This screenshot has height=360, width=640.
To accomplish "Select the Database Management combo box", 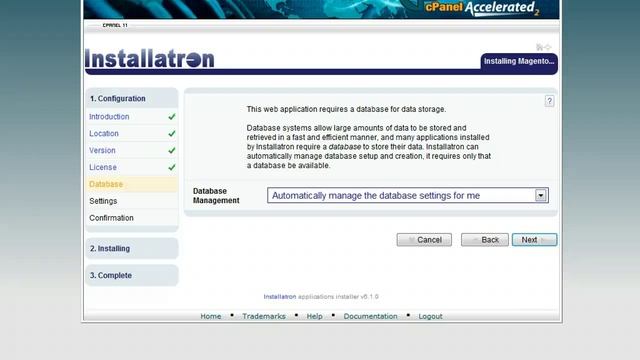I will point(408,196).
